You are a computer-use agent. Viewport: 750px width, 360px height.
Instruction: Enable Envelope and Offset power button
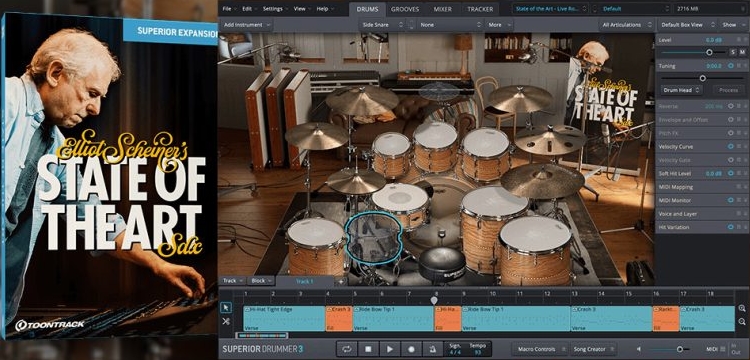coord(731,120)
